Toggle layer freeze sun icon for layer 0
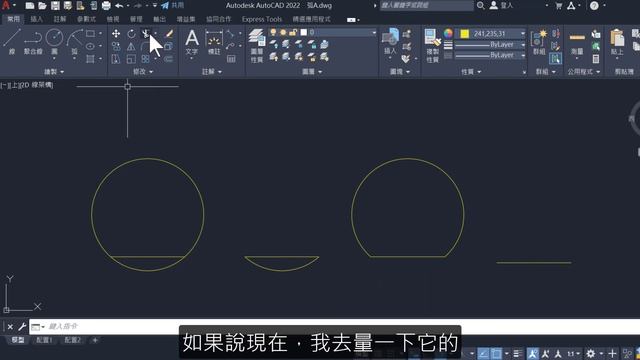 click(x=283, y=32)
